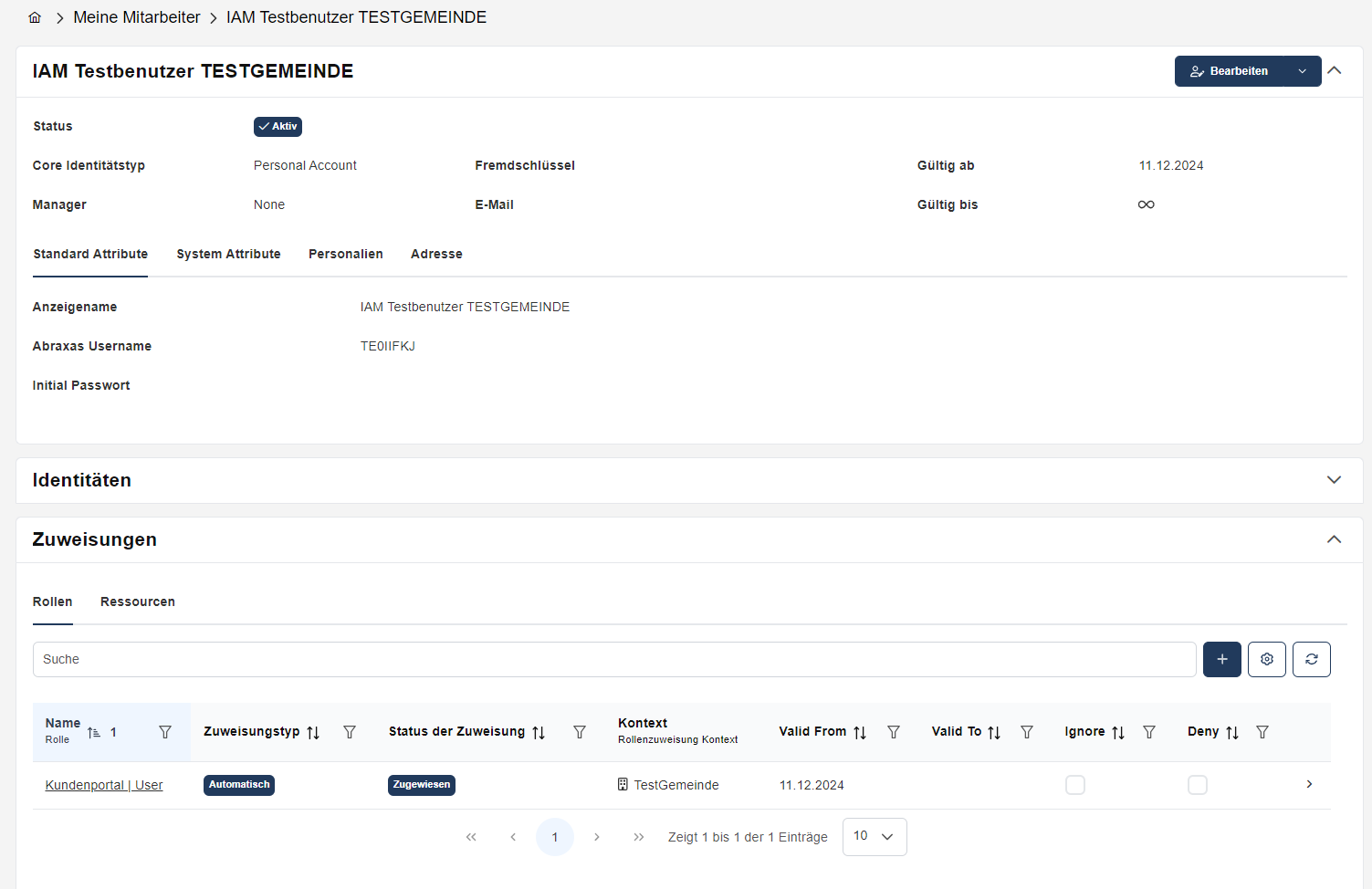Switch to the Ressourcen tab
This screenshot has height=889, width=1372.
pyautogui.click(x=137, y=601)
